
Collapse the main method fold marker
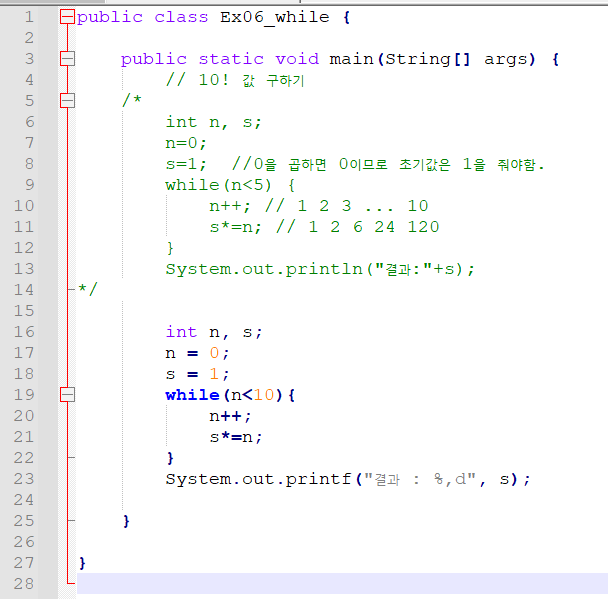click(67, 59)
